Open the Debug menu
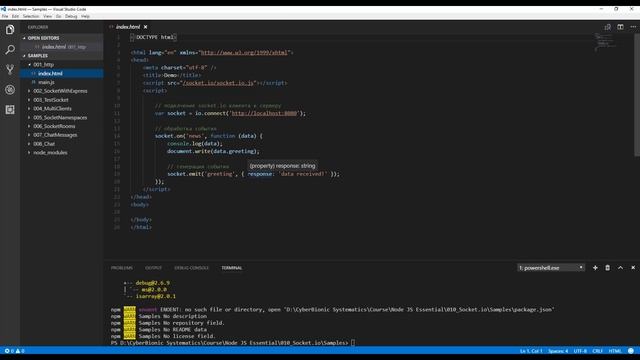Screen dimensions: 640x360 point(71,16)
